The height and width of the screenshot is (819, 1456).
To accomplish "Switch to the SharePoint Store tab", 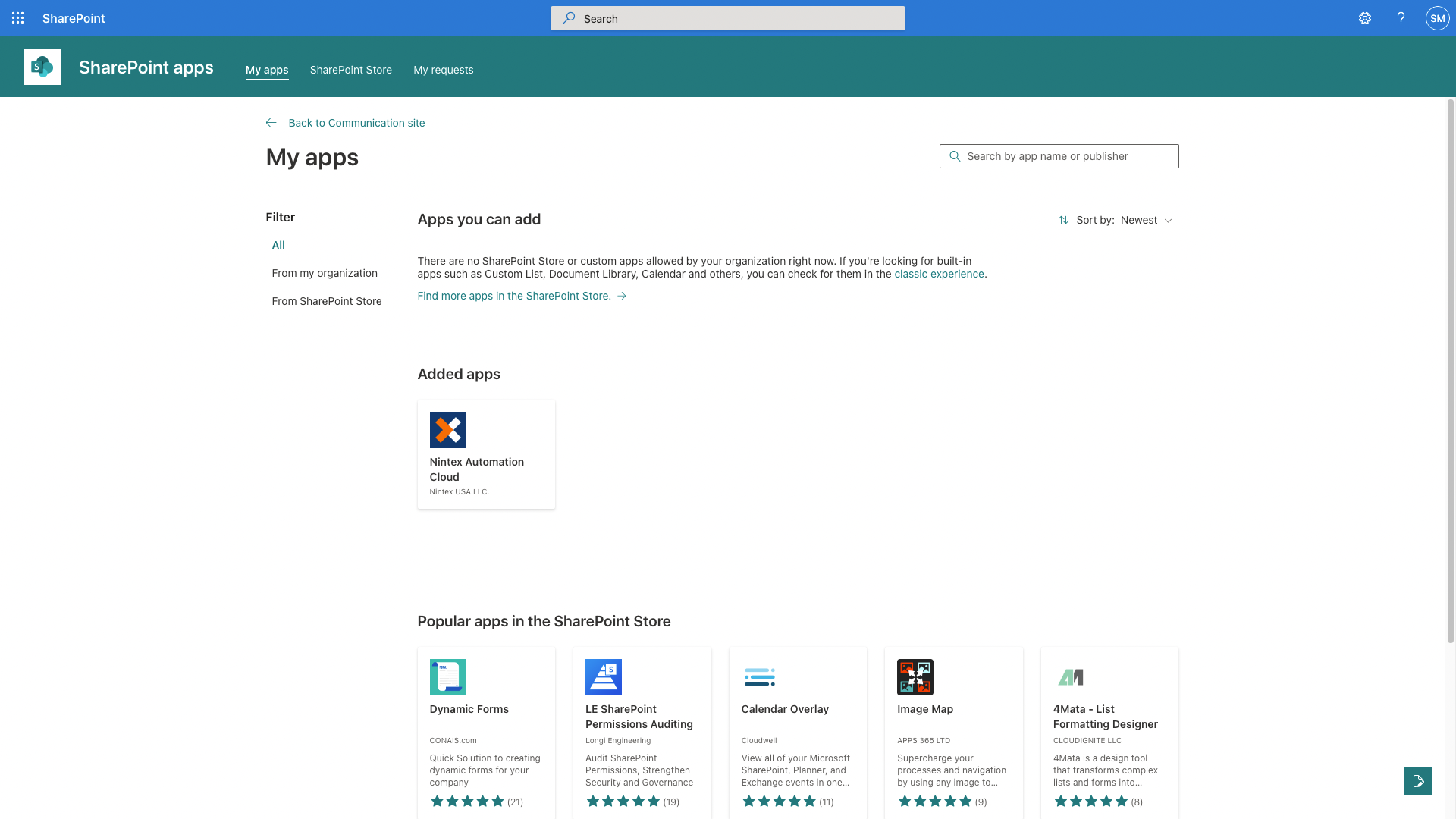I will [351, 70].
